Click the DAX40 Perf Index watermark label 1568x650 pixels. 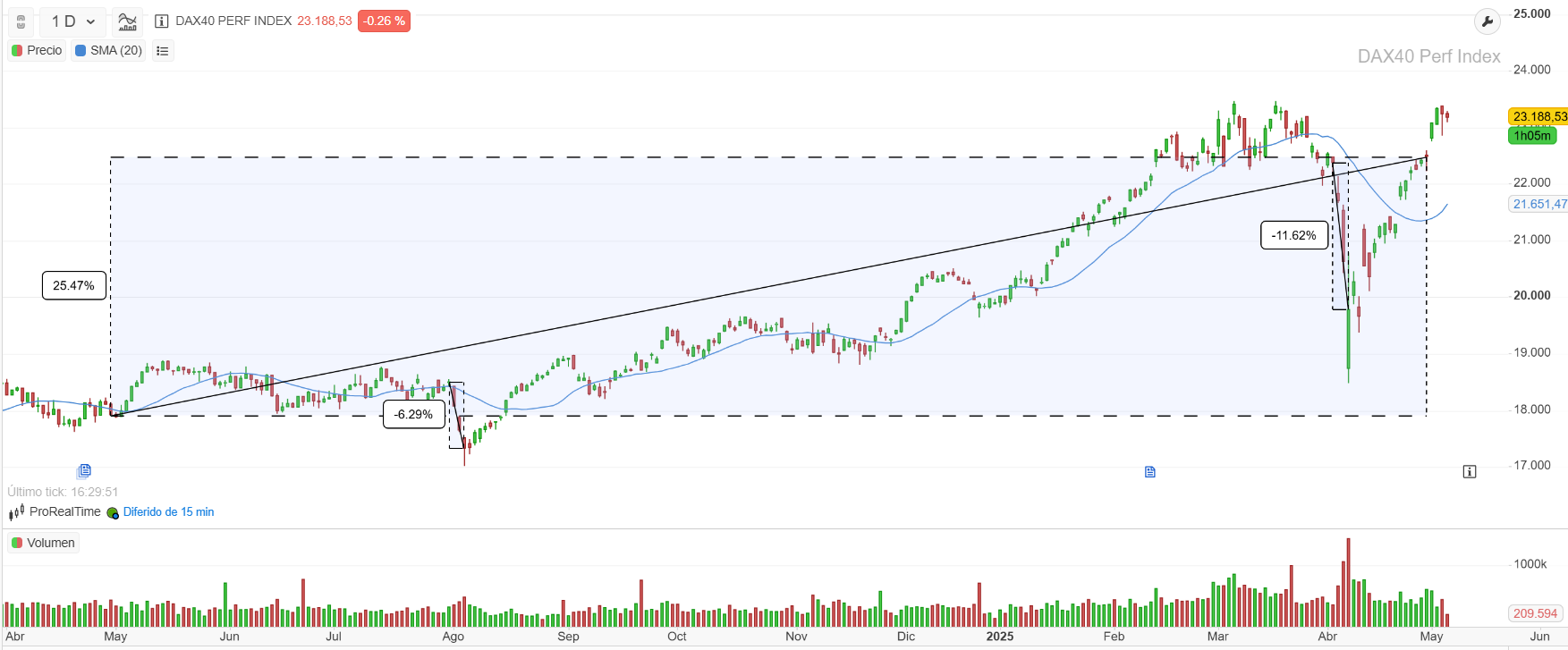[x=1427, y=56]
